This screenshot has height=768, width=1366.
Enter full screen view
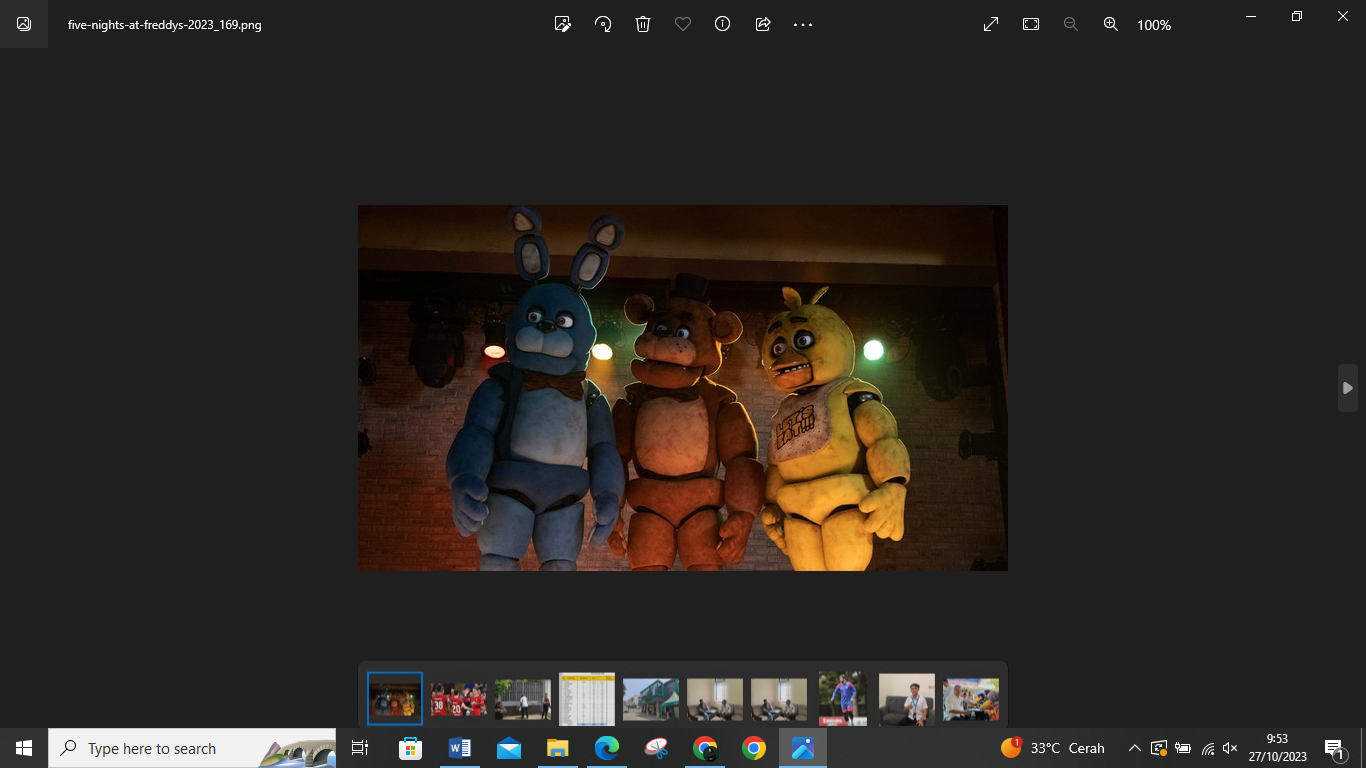(991, 24)
